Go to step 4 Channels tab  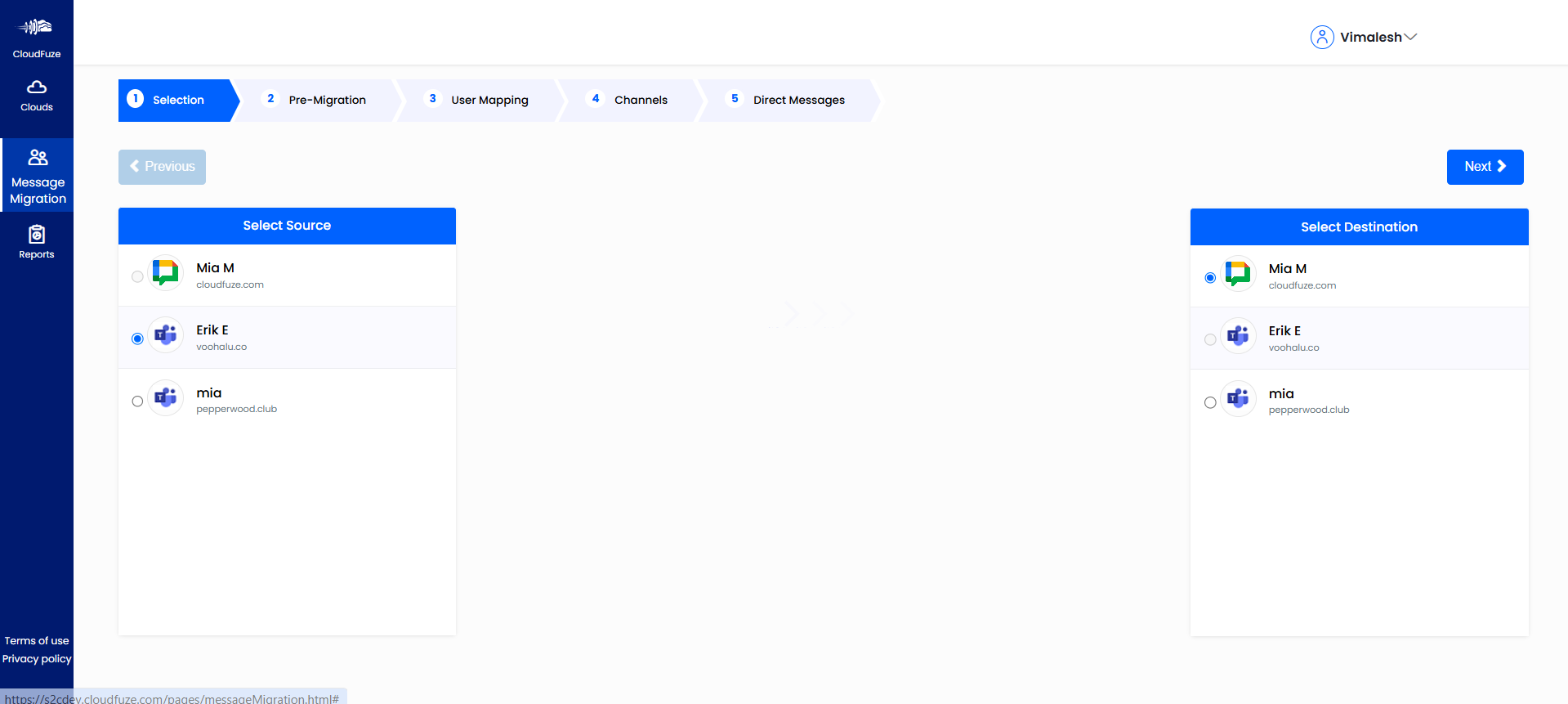pyautogui.click(x=632, y=100)
